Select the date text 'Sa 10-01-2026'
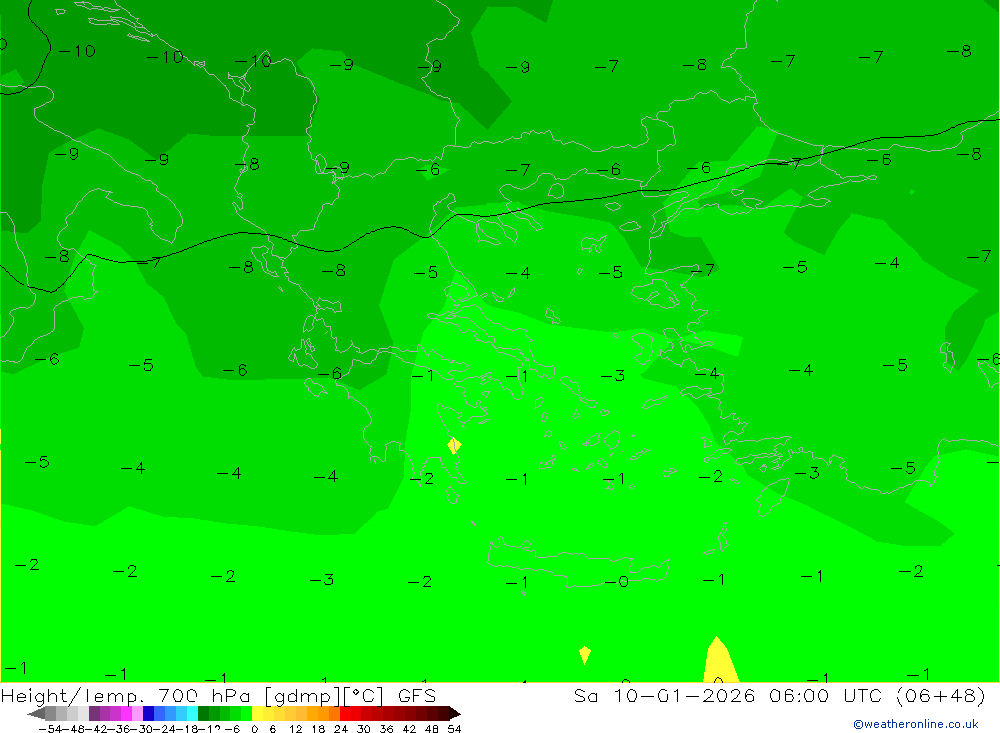This screenshot has width=1000, height=733. (x=665, y=695)
